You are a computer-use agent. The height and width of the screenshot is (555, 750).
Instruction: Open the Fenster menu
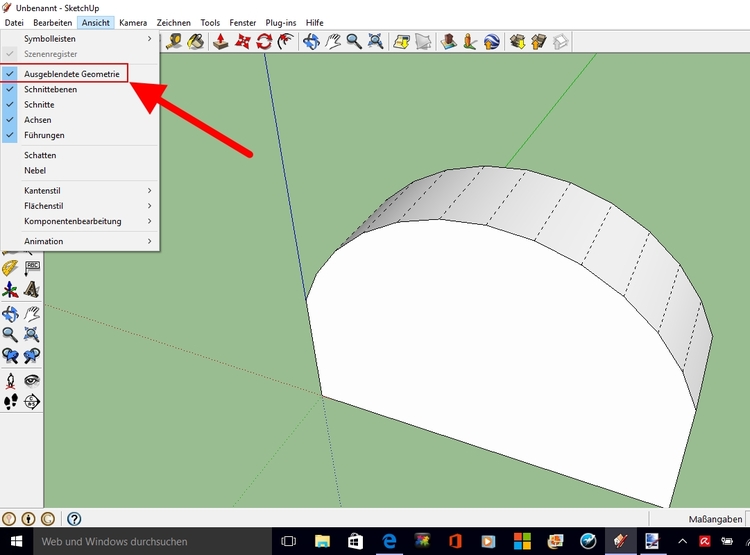(243, 22)
